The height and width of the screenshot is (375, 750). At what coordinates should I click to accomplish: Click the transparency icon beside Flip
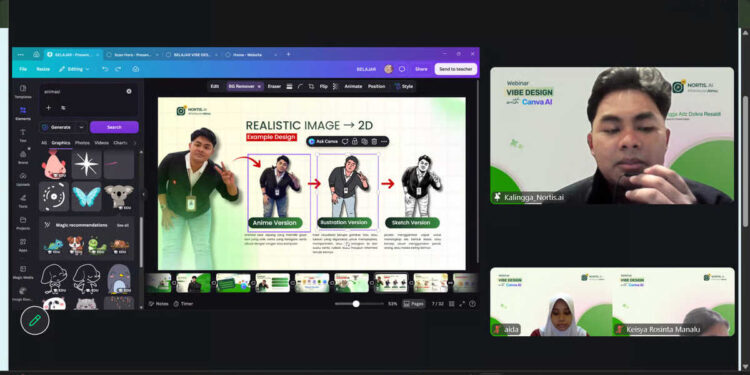click(x=335, y=87)
